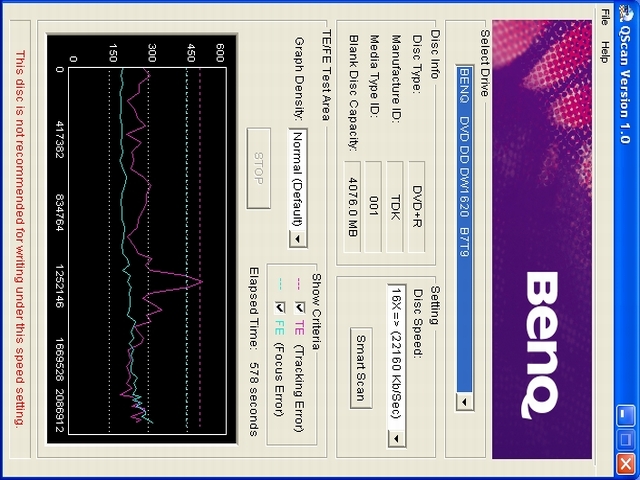Viewport: 640px width, 480px height.
Task: Click the graph axis label 2086912
Action: (x=59, y=411)
